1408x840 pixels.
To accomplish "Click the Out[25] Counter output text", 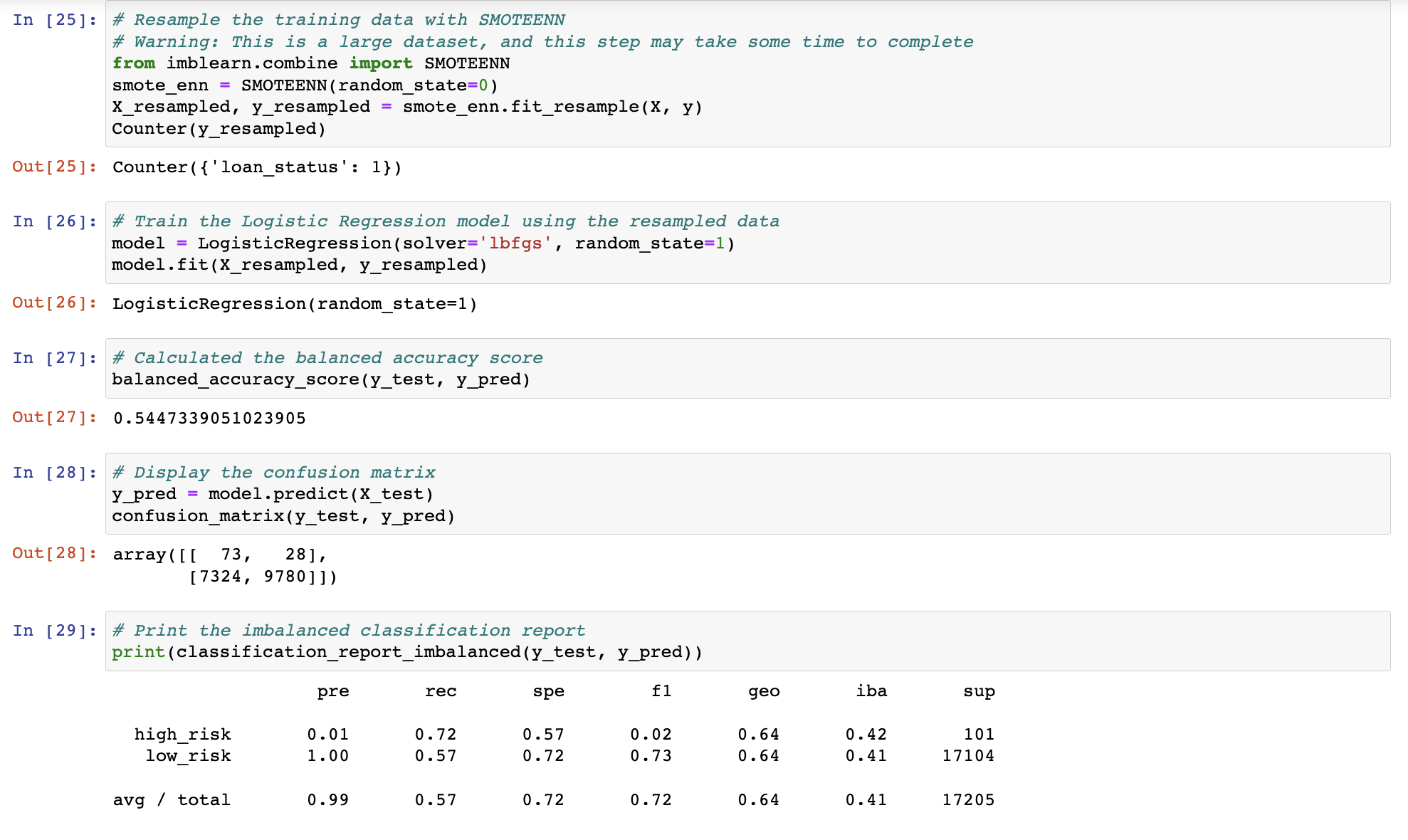I will (257, 167).
